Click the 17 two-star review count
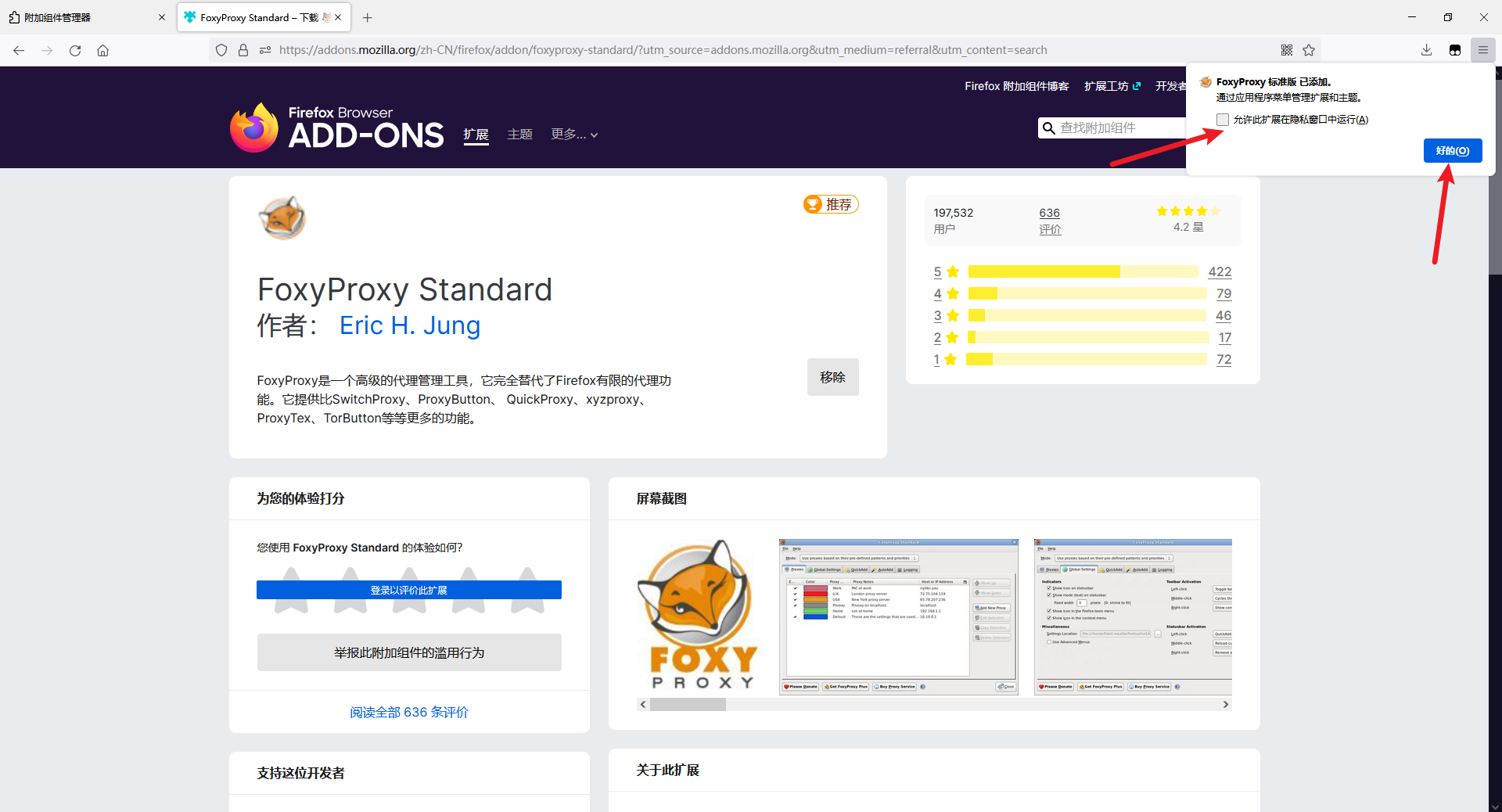The height and width of the screenshot is (812, 1502). click(x=1225, y=337)
